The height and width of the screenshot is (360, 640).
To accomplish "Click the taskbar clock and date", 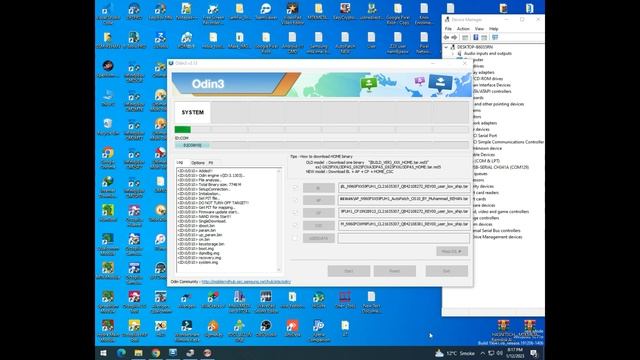I will click(x=515, y=353).
